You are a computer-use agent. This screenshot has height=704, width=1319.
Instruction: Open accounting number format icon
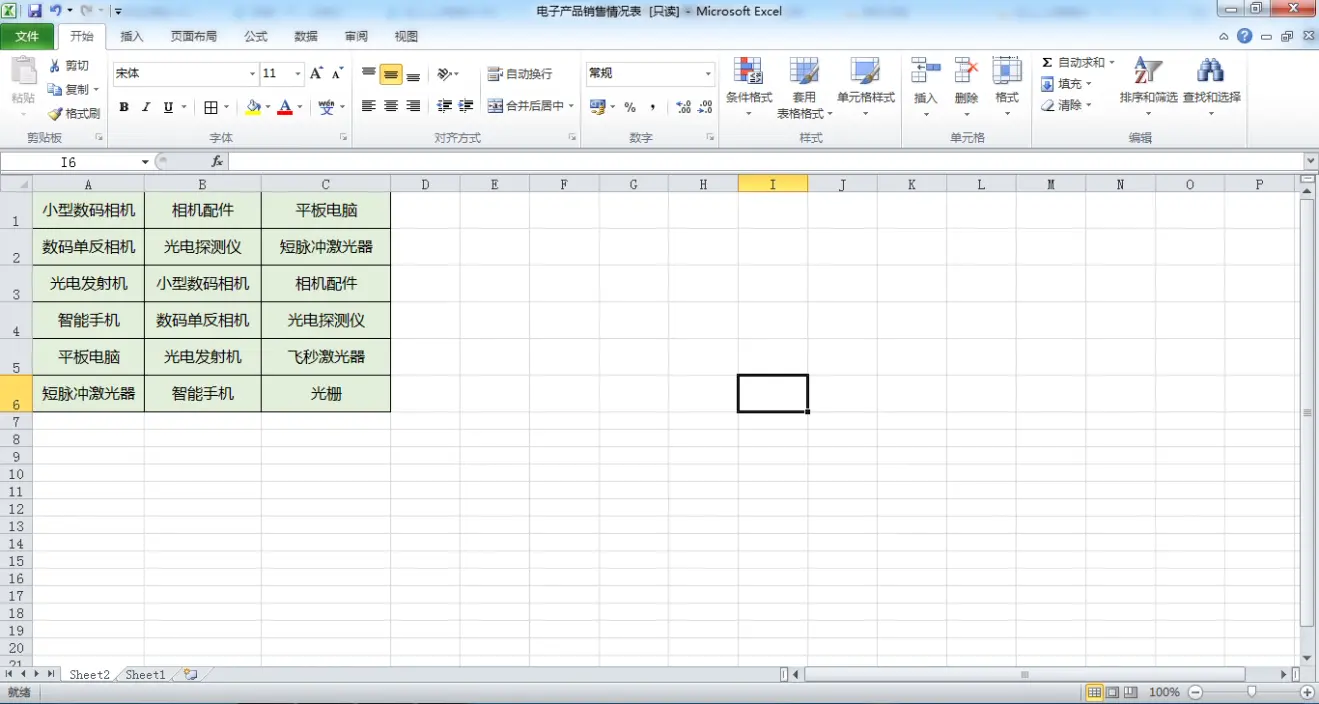(x=597, y=106)
